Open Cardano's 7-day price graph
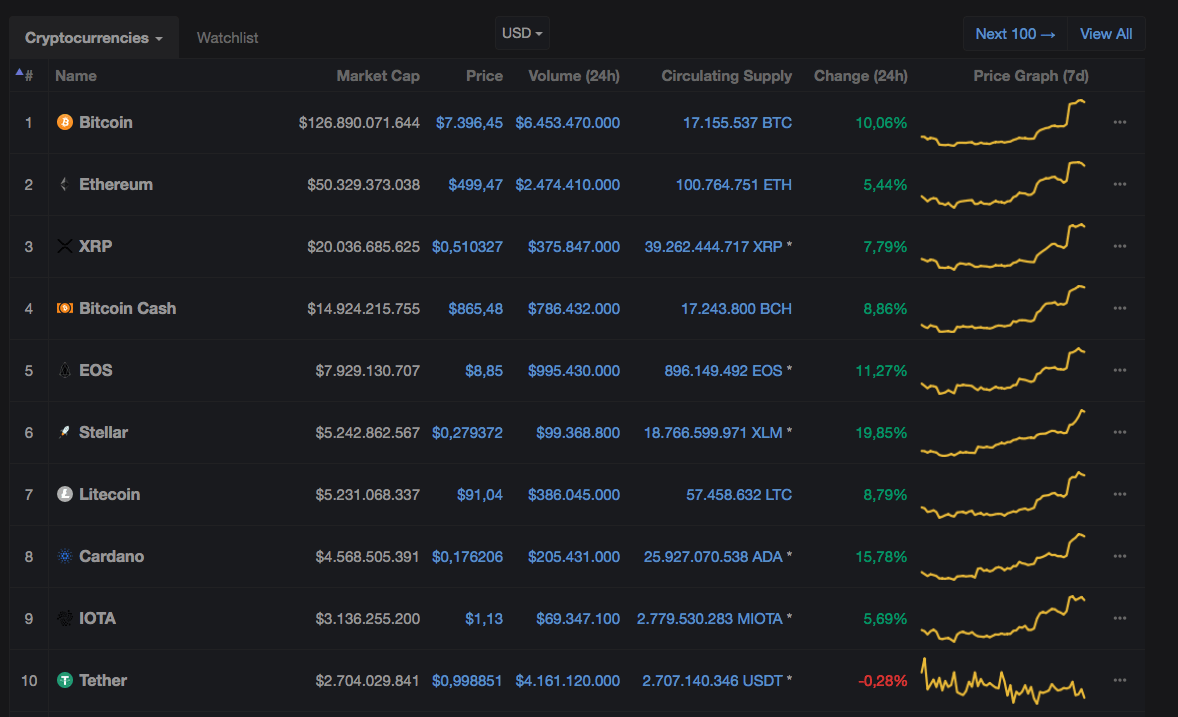Image resolution: width=1178 pixels, height=717 pixels. [x=1003, y=556]
